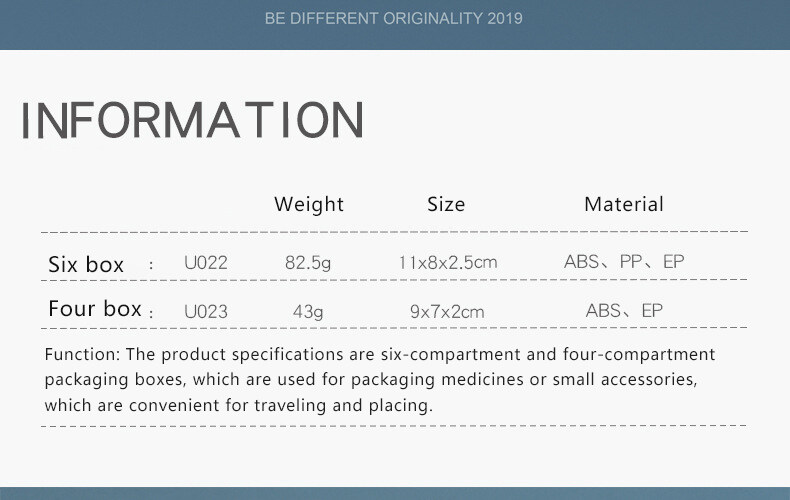This screenshot has height=500, width=790.
Task: Select the Material column header
Action: pyautogui.click(x=624, y=204)
